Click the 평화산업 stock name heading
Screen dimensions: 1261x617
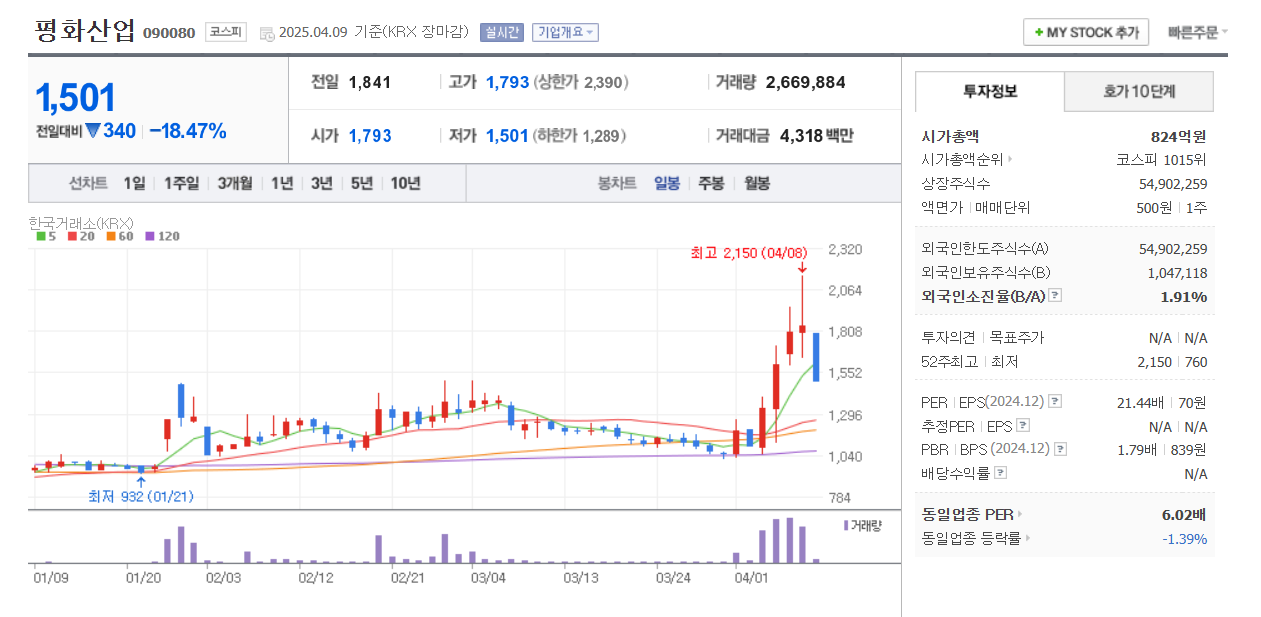click(x=84, y=31)
